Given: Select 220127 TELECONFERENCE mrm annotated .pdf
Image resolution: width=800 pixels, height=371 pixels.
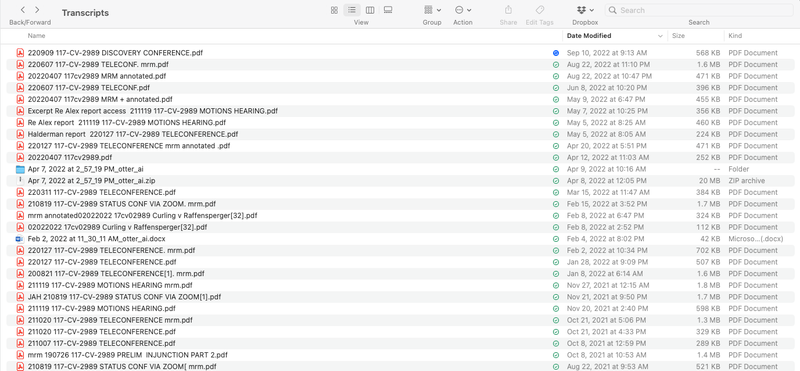Looking at the screenshot, I should [x=129, y=146].
